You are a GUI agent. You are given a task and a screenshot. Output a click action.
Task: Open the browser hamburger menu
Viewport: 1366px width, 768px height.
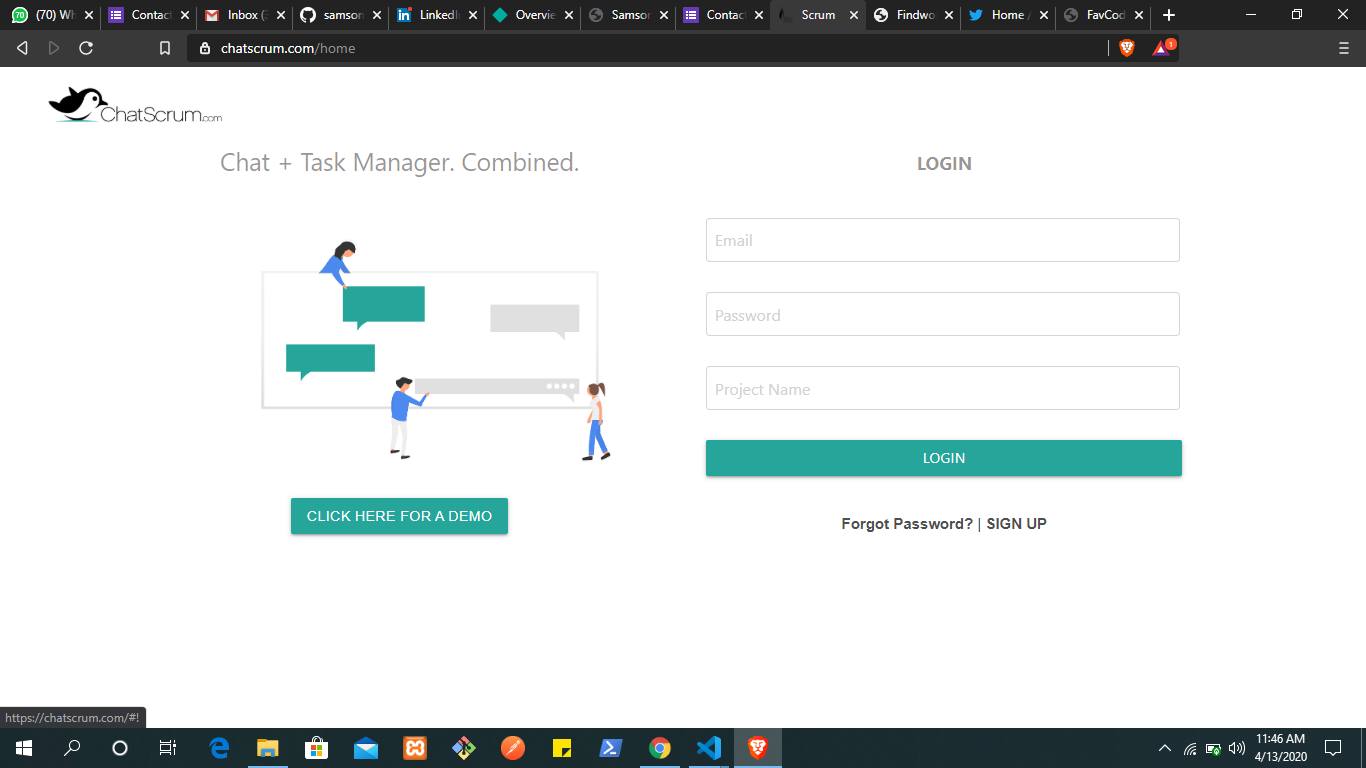[1343, 48]
